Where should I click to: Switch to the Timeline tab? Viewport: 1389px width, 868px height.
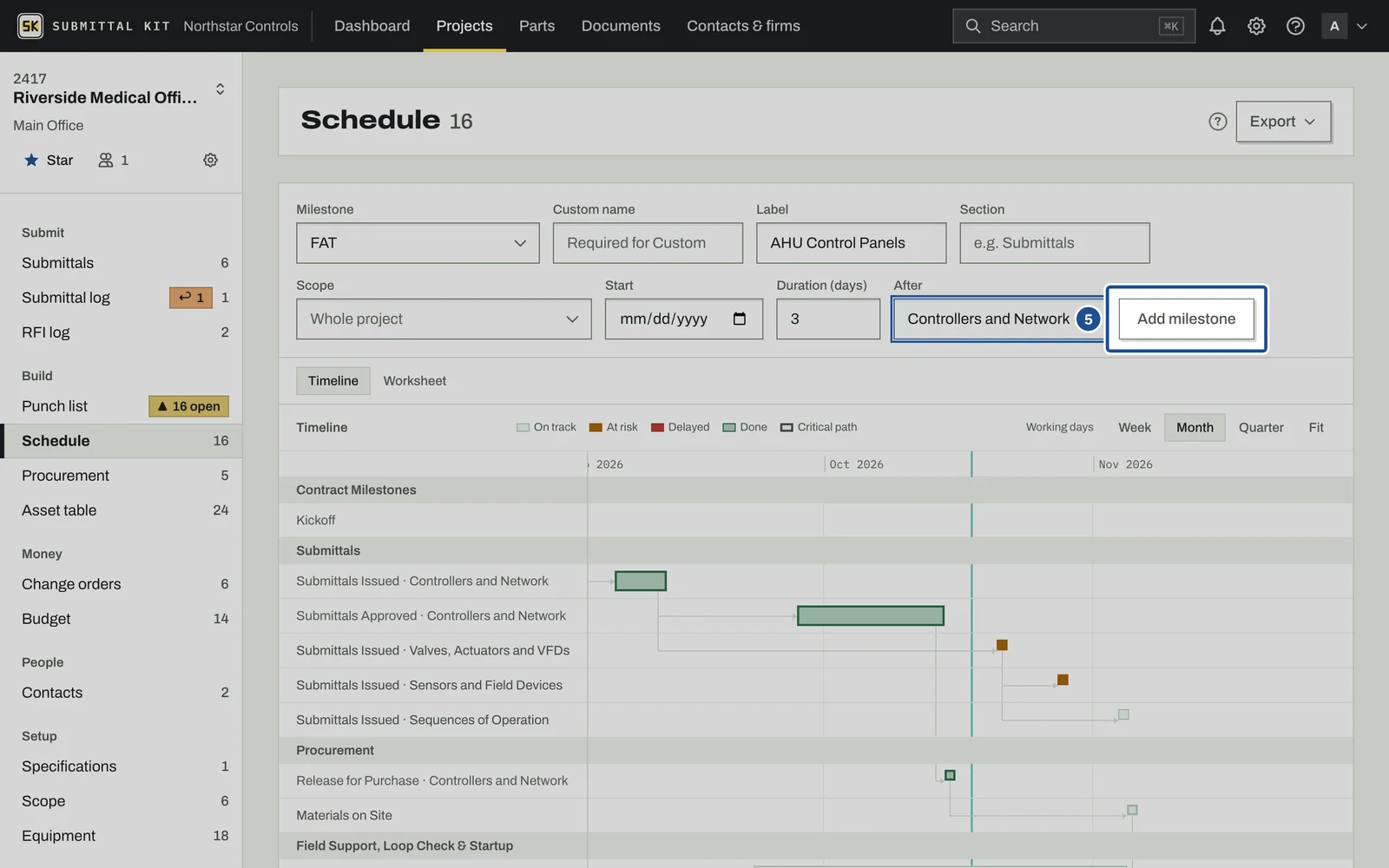click(333, 380)
